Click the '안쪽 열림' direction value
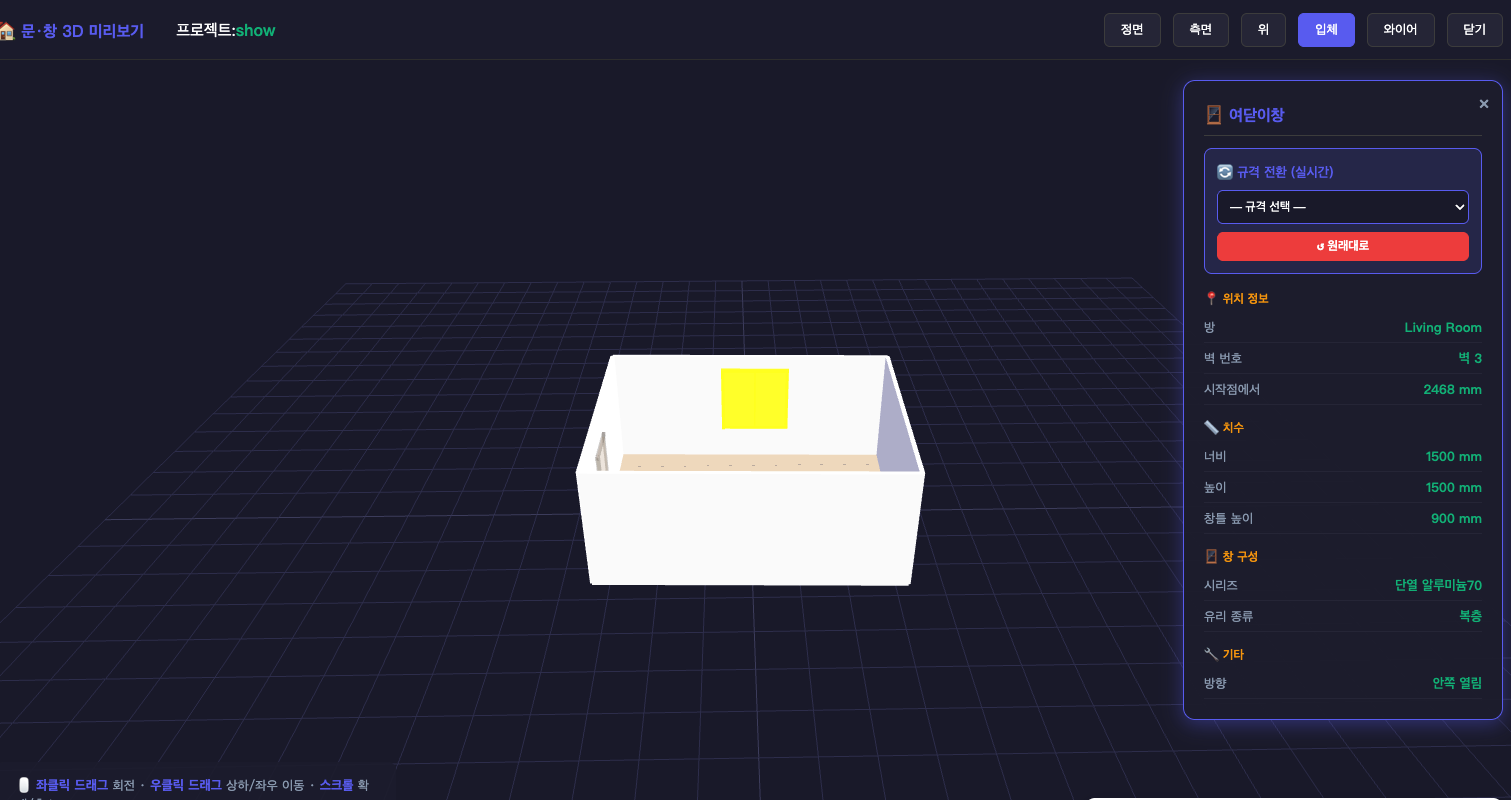 1457,683
